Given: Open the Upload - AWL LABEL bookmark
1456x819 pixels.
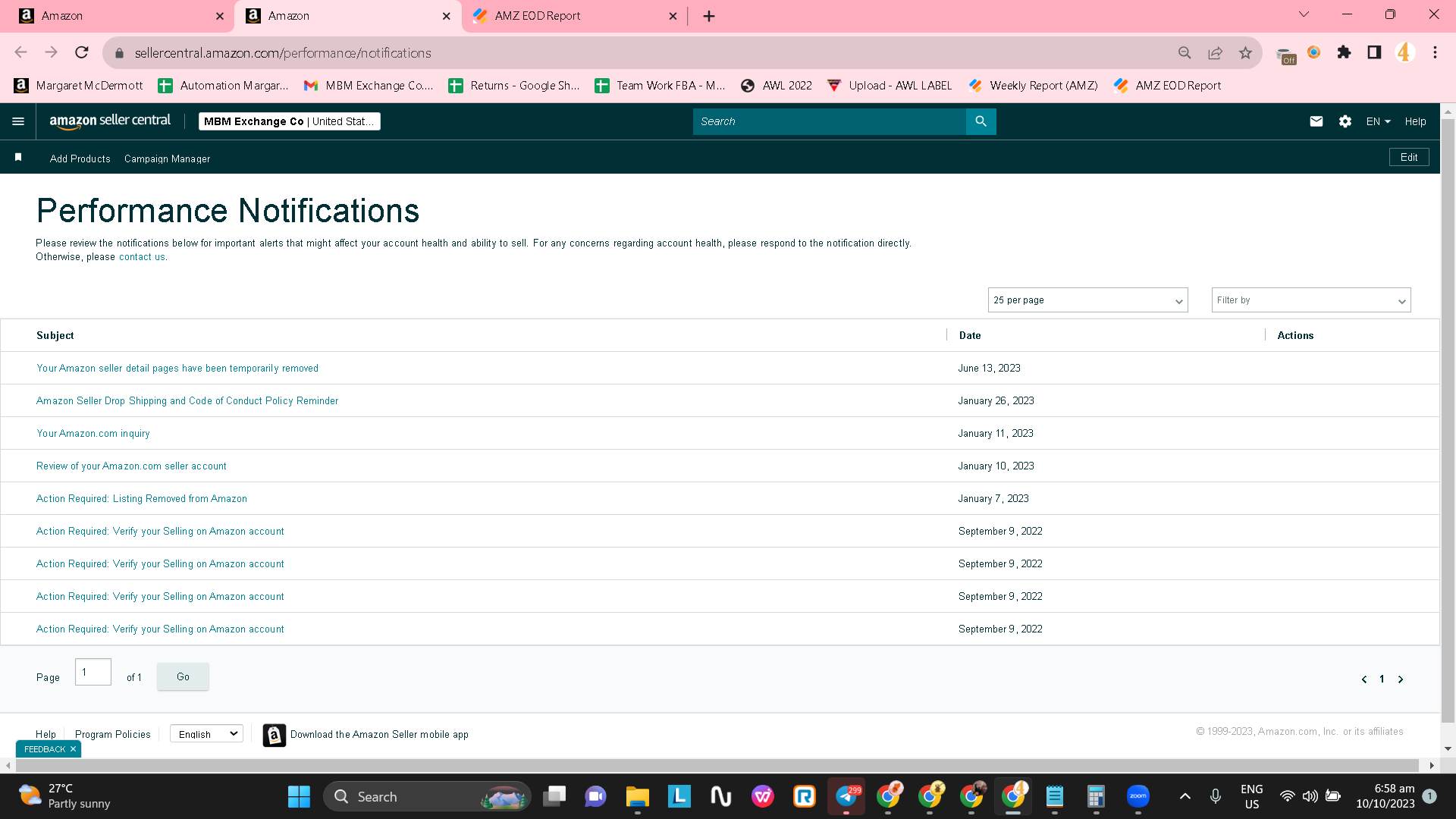Looking at the screenshot, I should click(890, 86).
